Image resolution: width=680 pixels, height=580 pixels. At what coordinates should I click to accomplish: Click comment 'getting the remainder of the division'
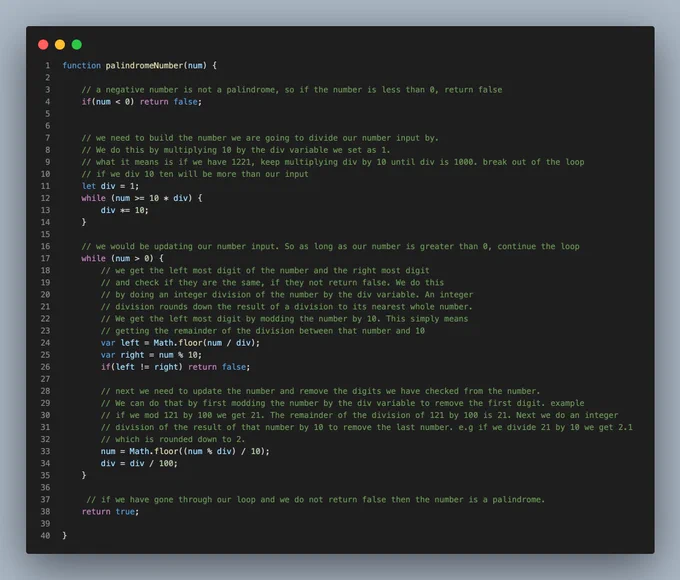pos(263,331)
